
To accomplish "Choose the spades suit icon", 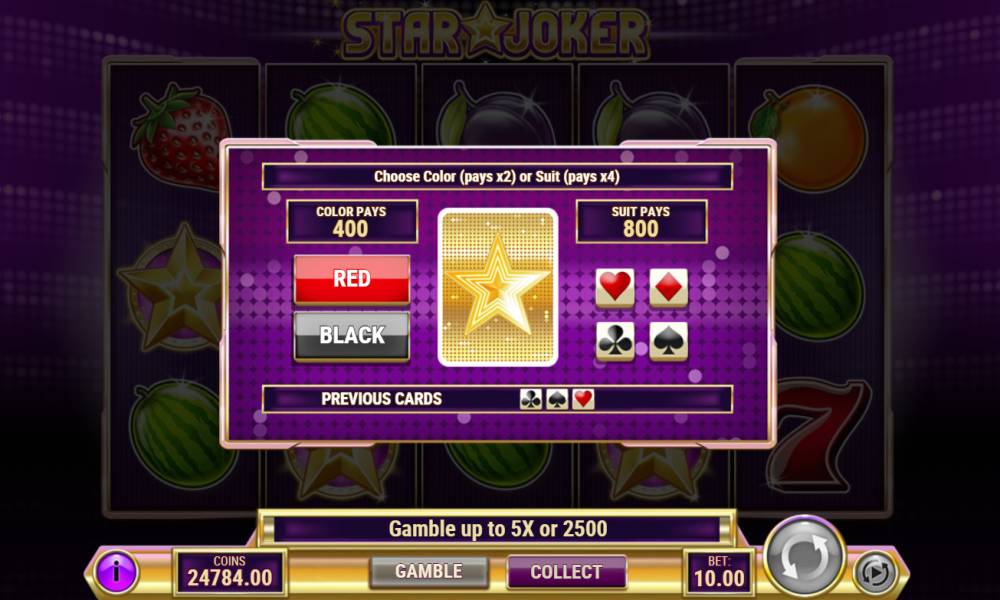I will click(x=668, y=340).
